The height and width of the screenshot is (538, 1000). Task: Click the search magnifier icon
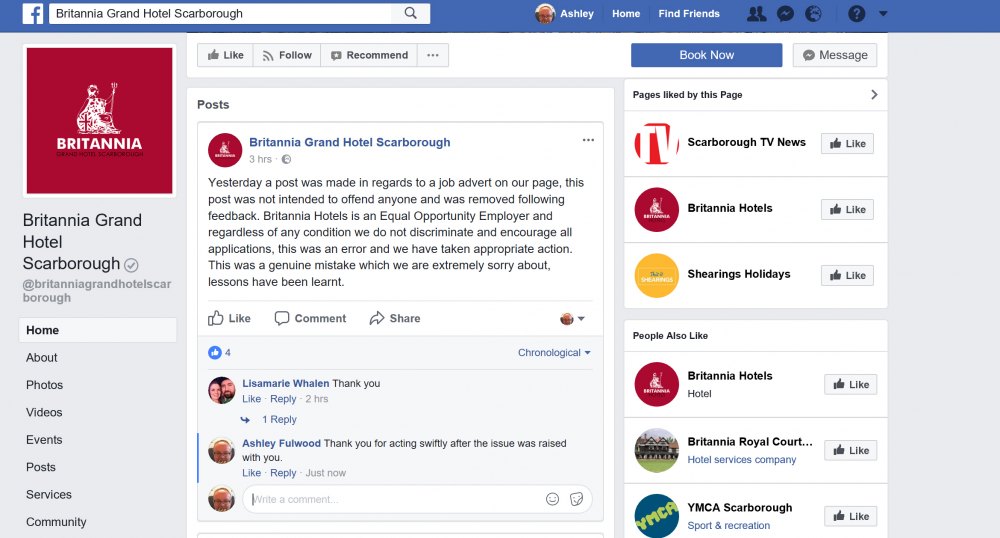click(411, 13)
